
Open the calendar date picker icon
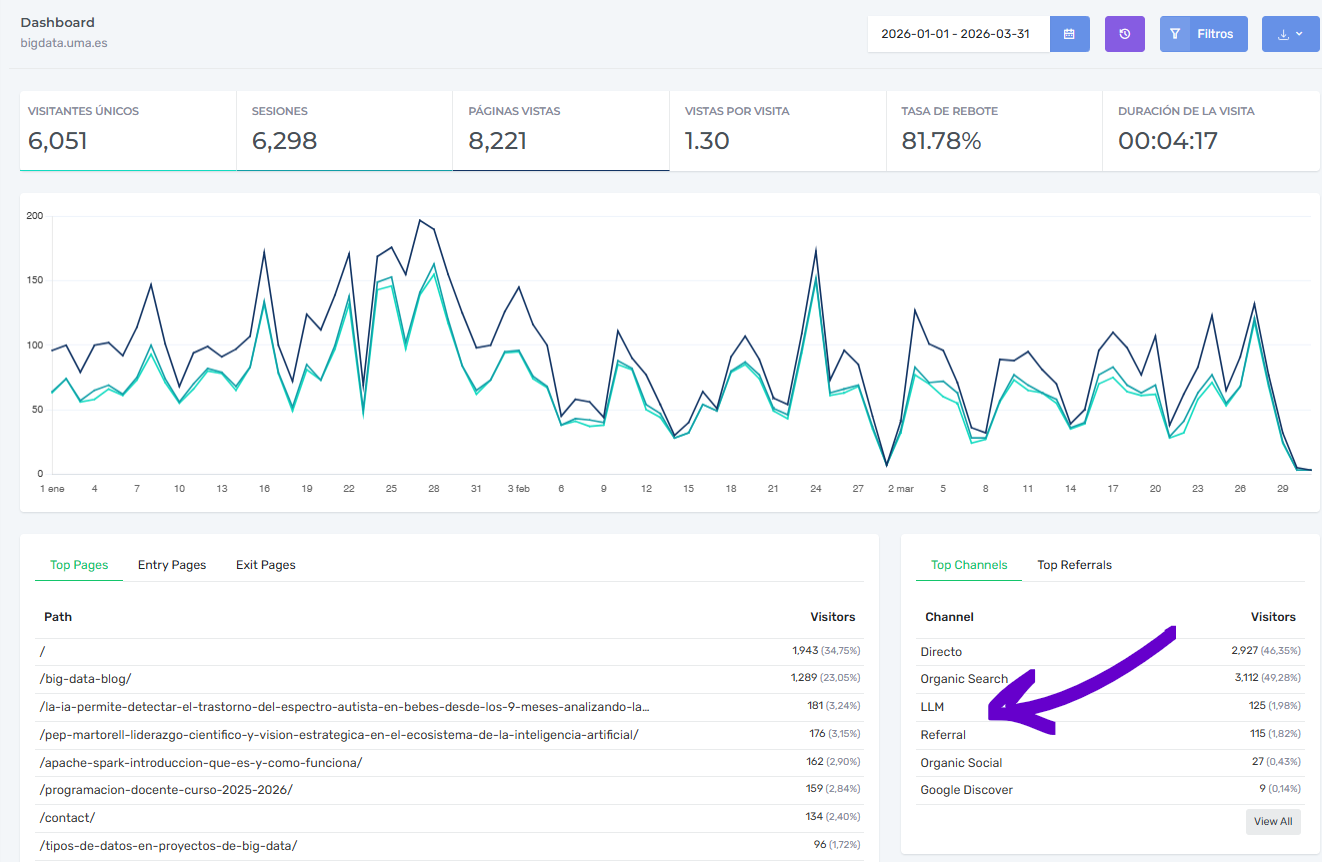click(x=1069, y=34)
